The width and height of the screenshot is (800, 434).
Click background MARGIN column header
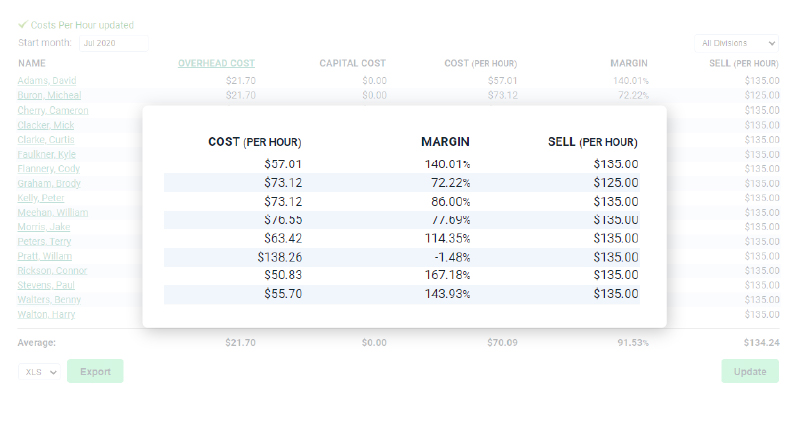629,63
